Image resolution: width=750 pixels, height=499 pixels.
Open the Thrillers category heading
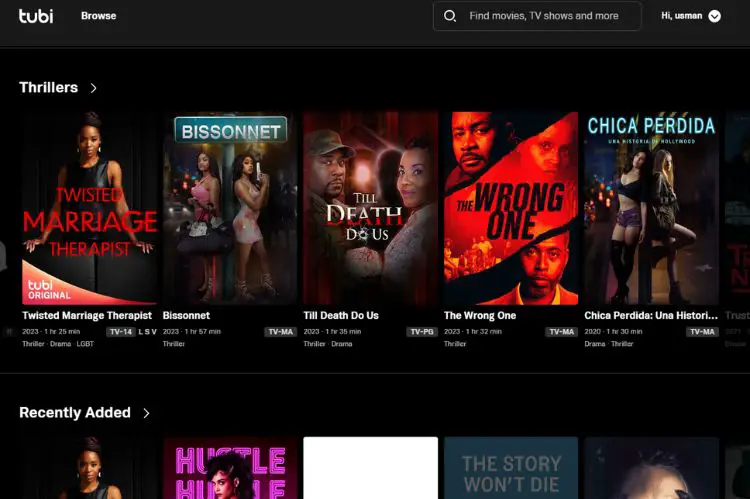pyautogui.click(x=48, y=88)
